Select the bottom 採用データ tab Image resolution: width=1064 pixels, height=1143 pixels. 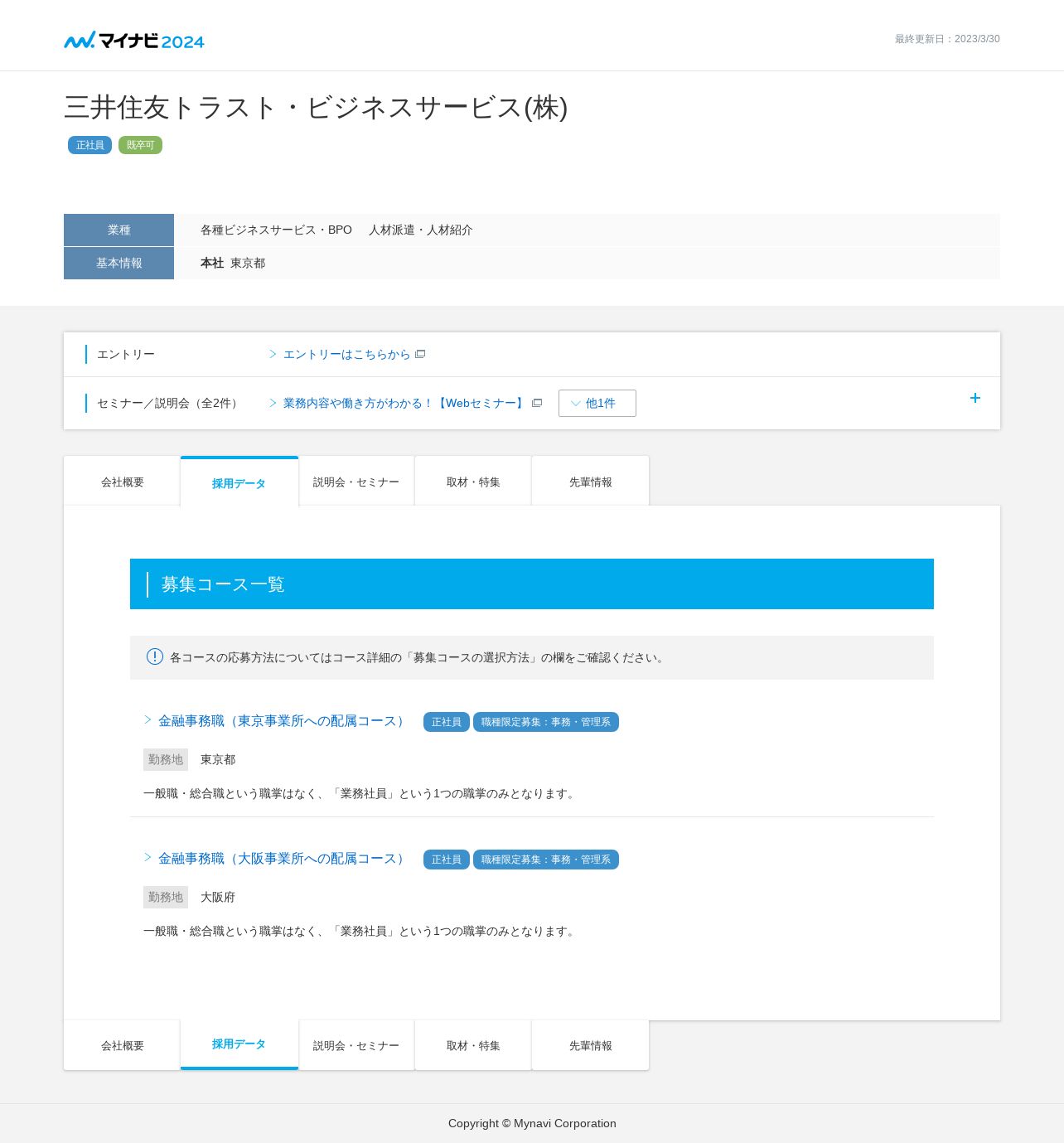coord(239,1044)
